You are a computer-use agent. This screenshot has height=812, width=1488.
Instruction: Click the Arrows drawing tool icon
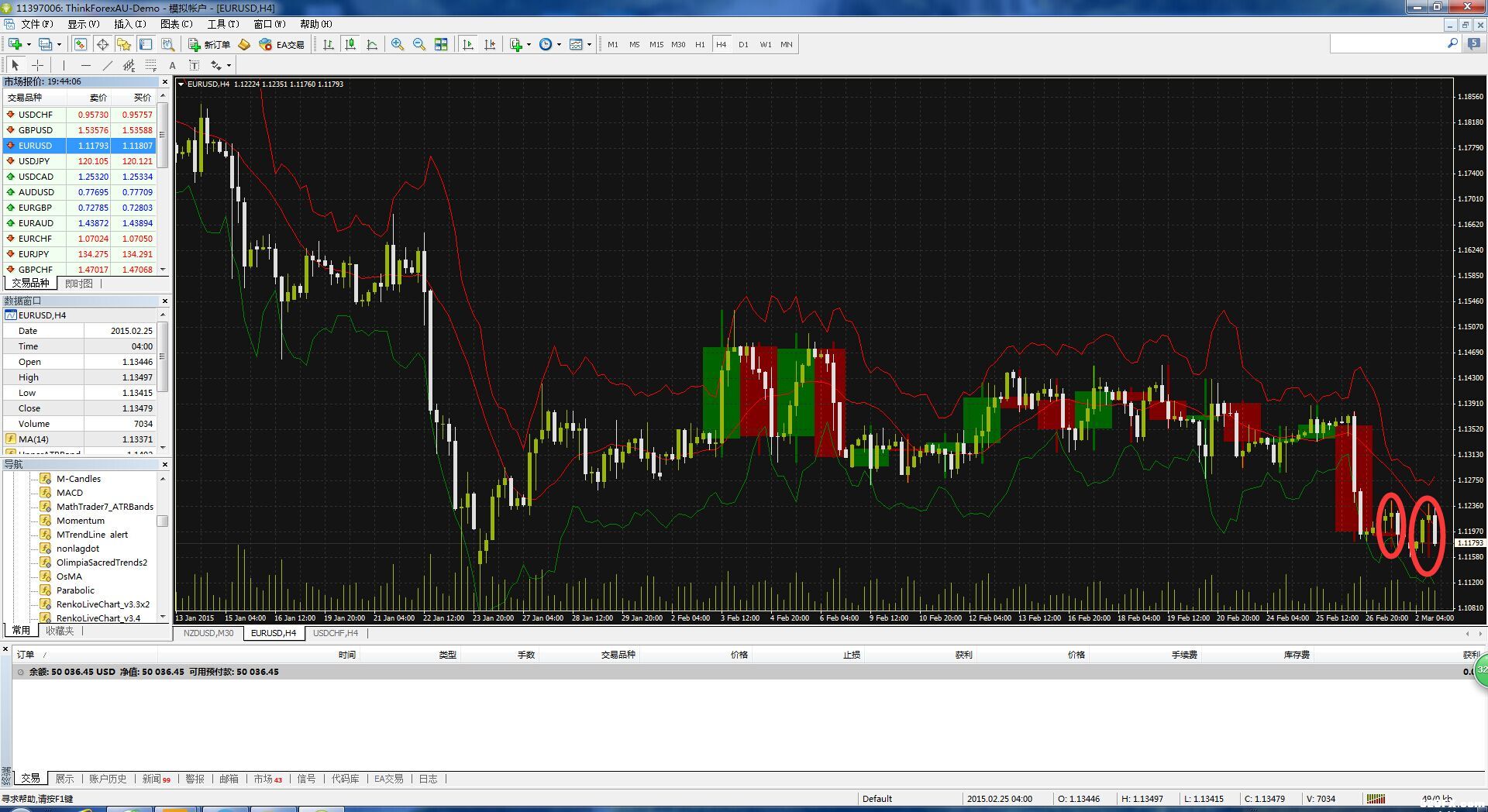click(216, 65)
